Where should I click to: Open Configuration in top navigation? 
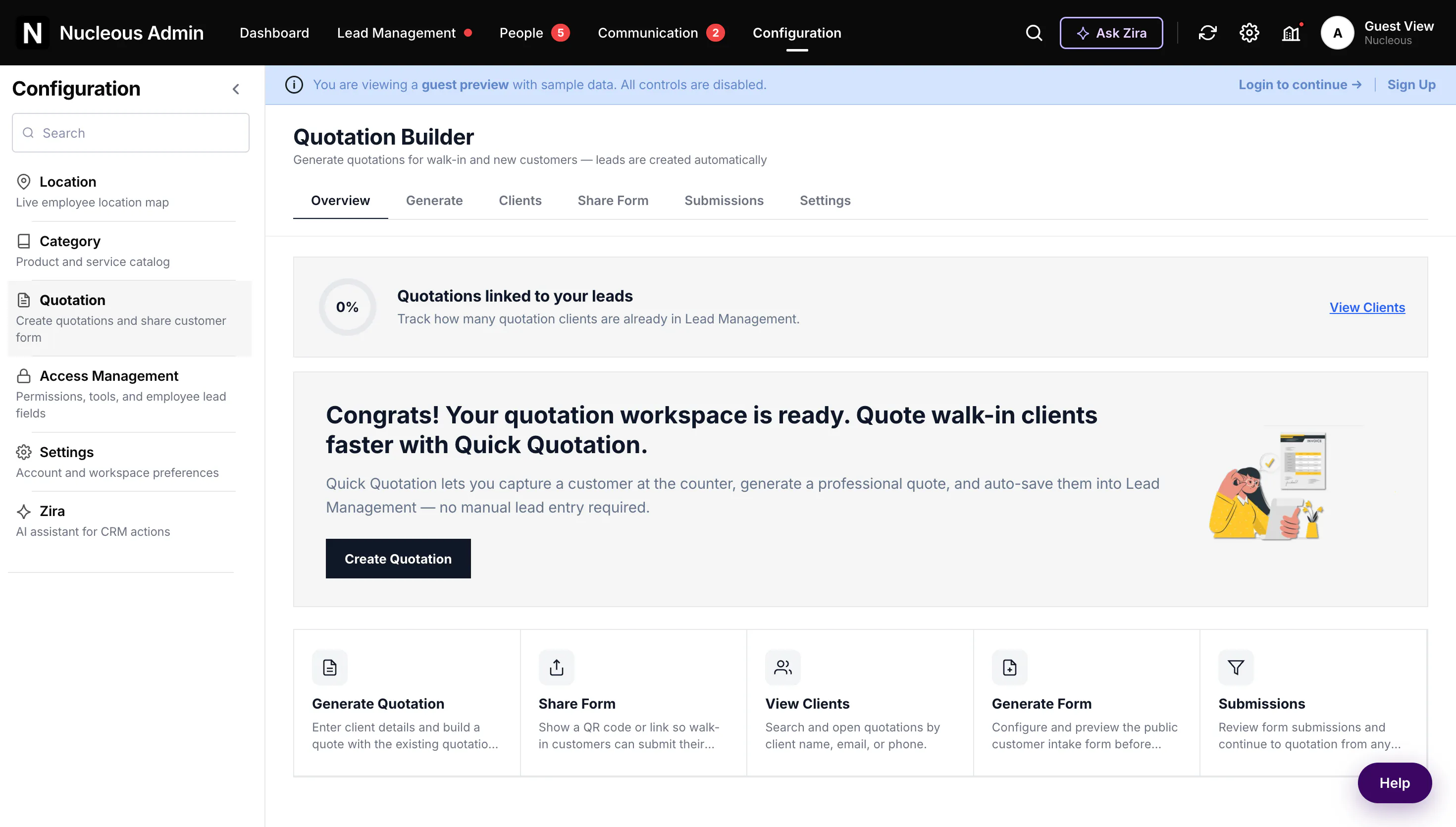pos(797,33)
